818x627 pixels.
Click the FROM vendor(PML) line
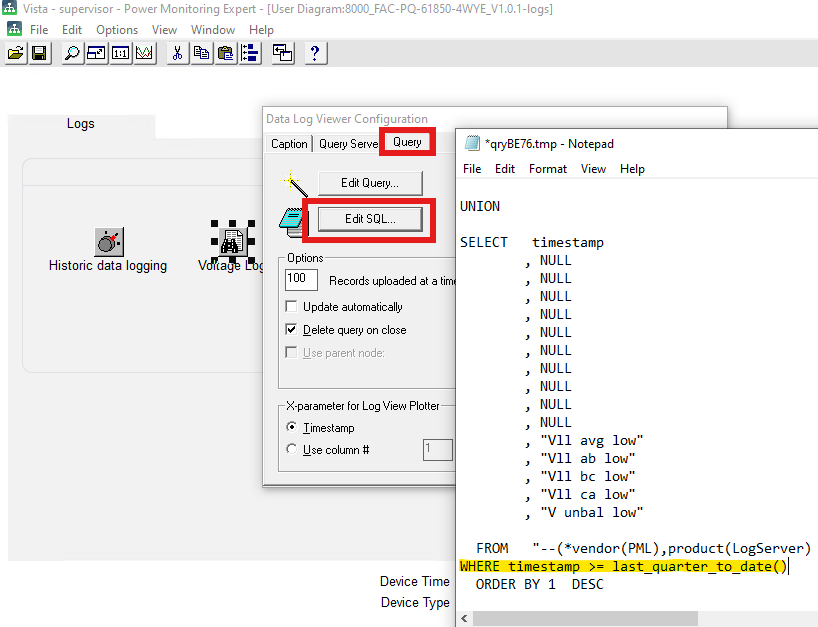[643, 548]
